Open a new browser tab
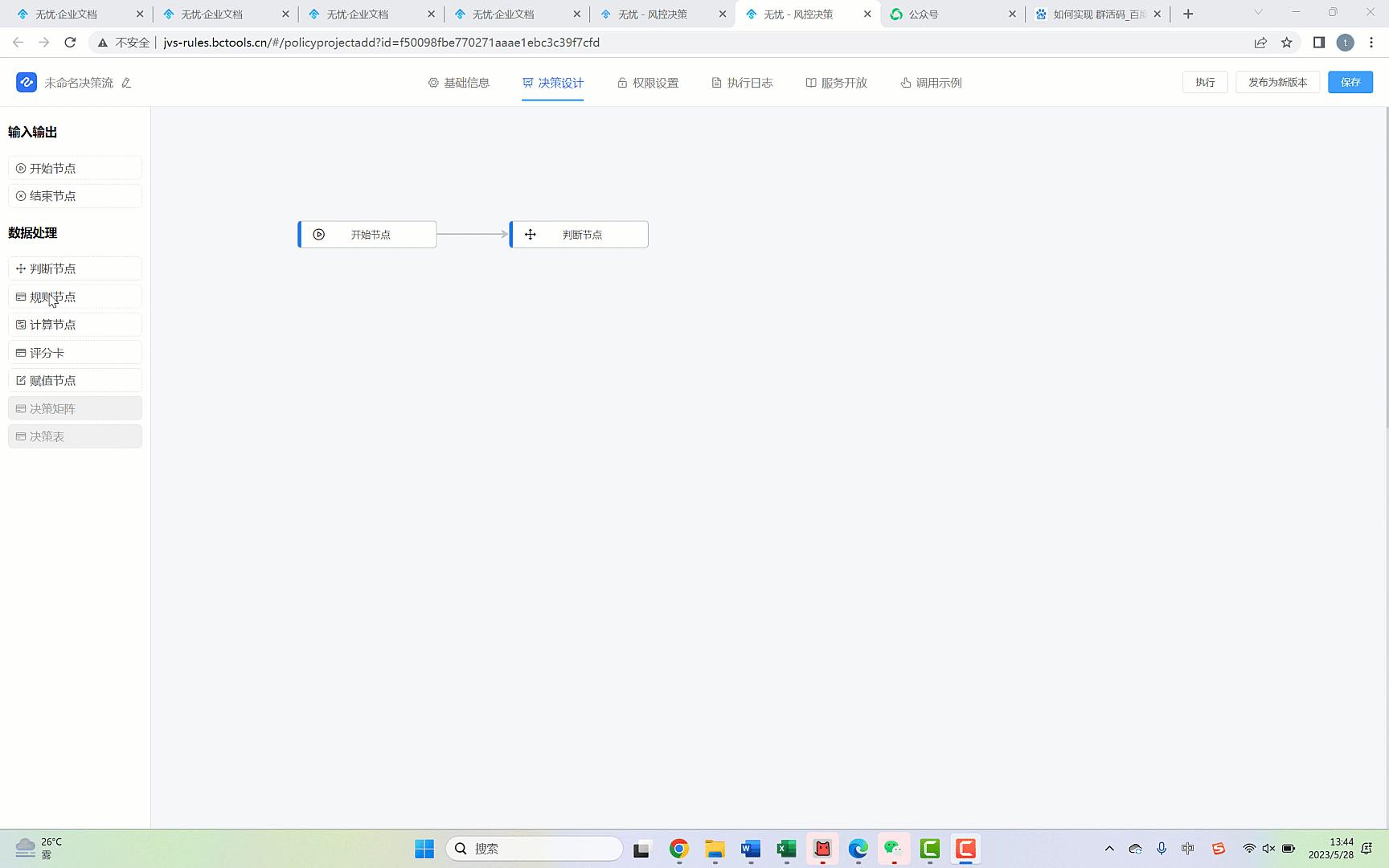This screenshot has height=868, width=1389. click(x=1188, y=14)
